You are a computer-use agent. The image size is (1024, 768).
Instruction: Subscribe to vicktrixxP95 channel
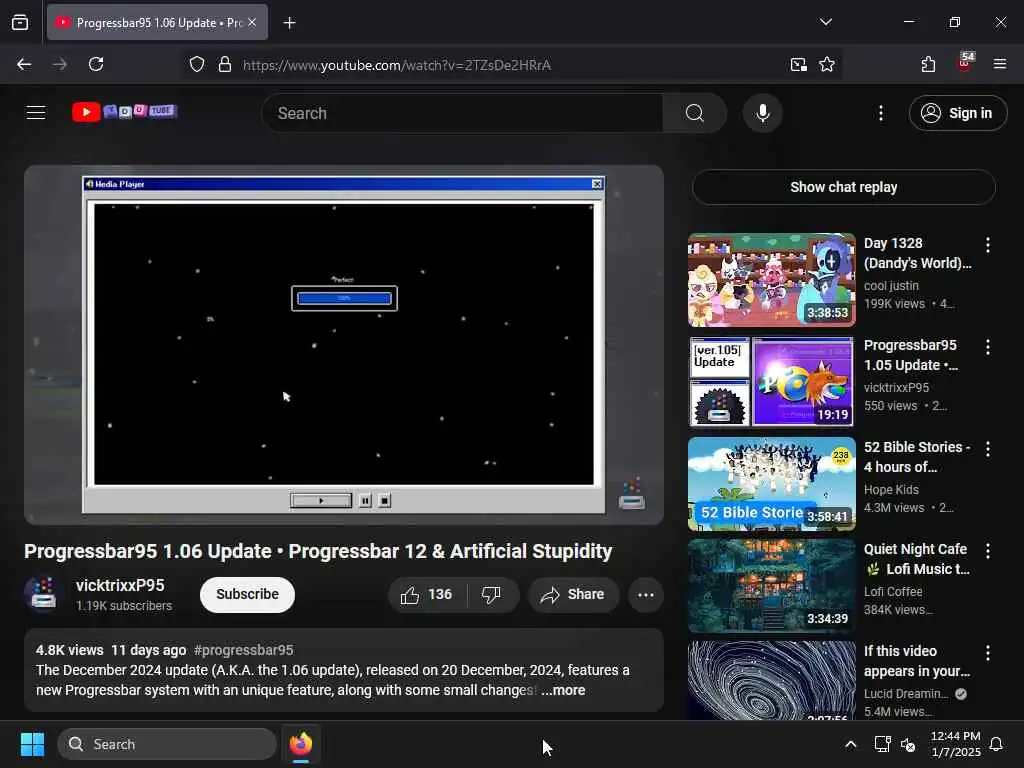(x=247, y=594)
